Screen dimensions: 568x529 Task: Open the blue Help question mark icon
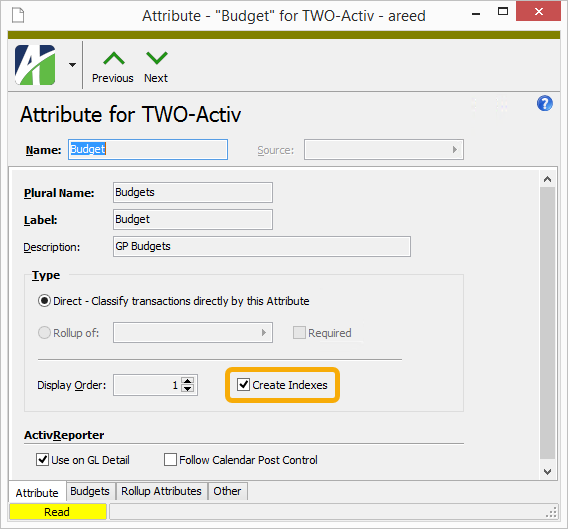(544, 103)
